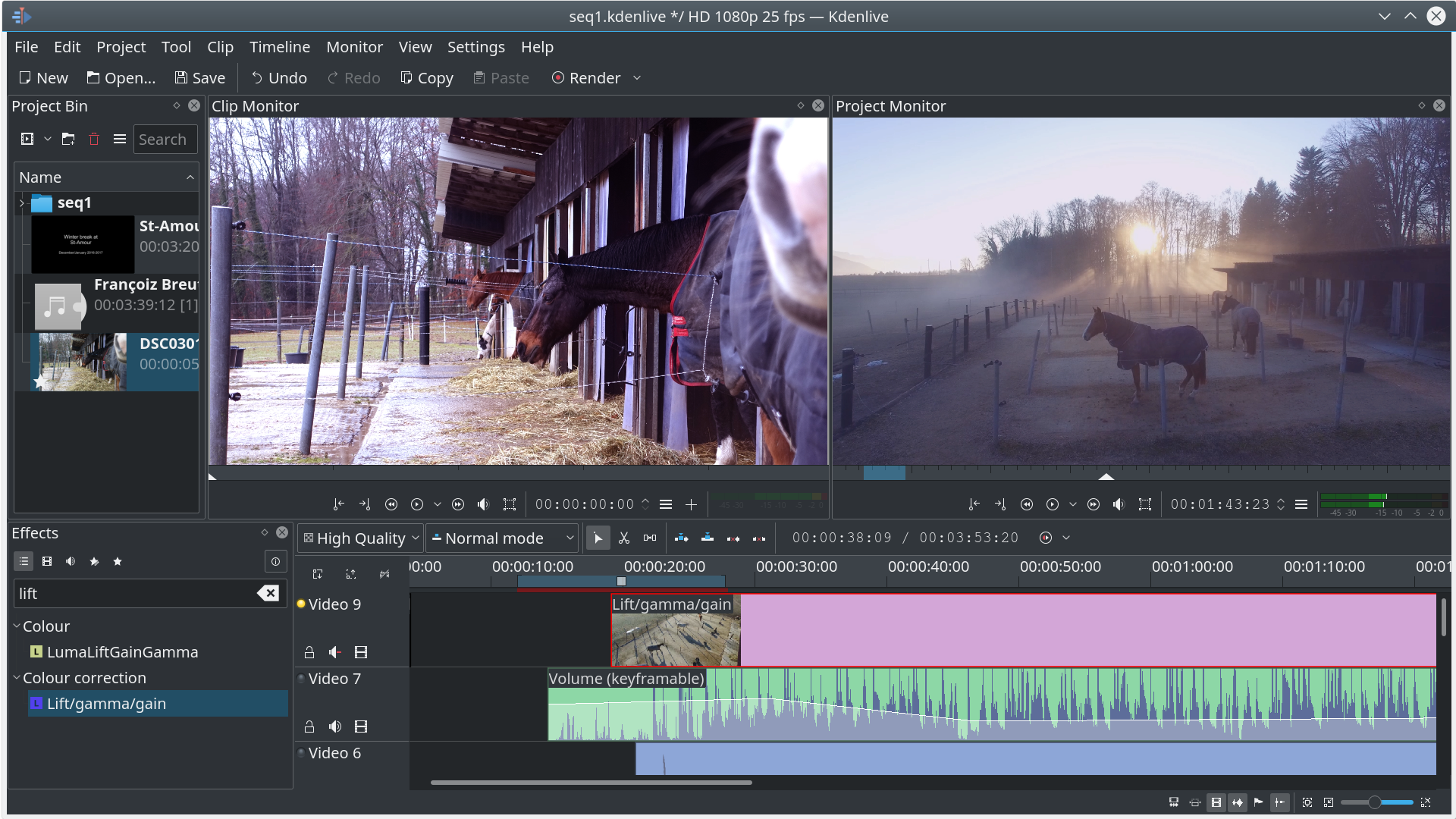Show video effects in the Effects panel
Image resolution: width=1456 pixels, height=819 pixels.
(47, 561)
